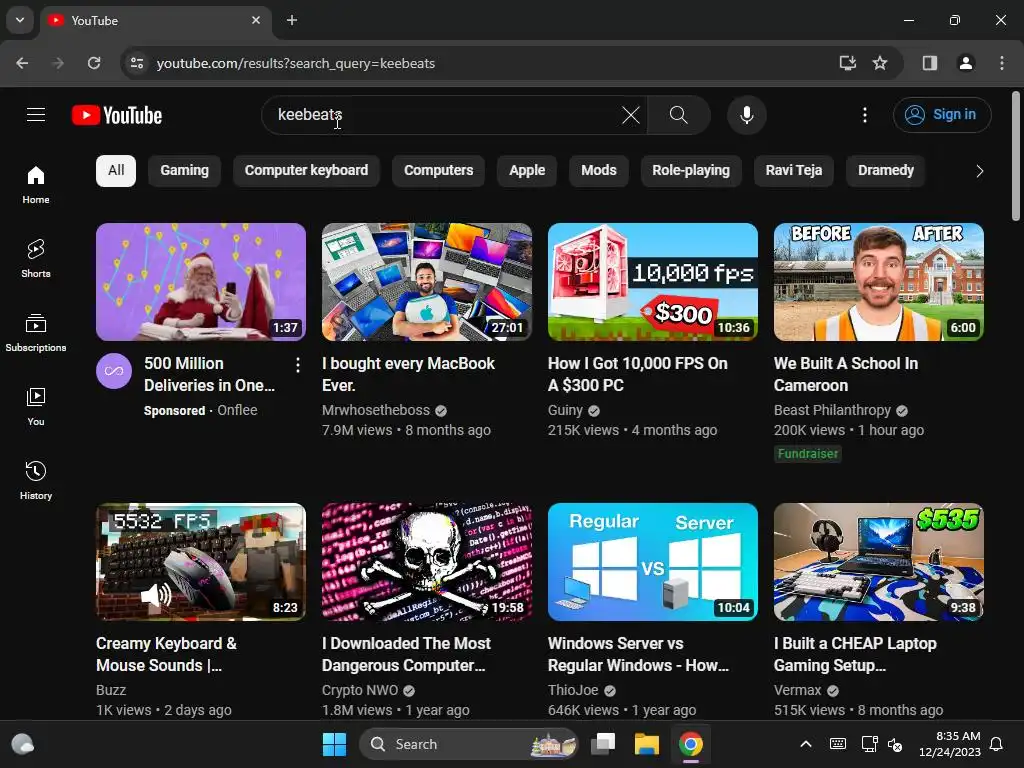Click the Sign in button

(942, 115)
